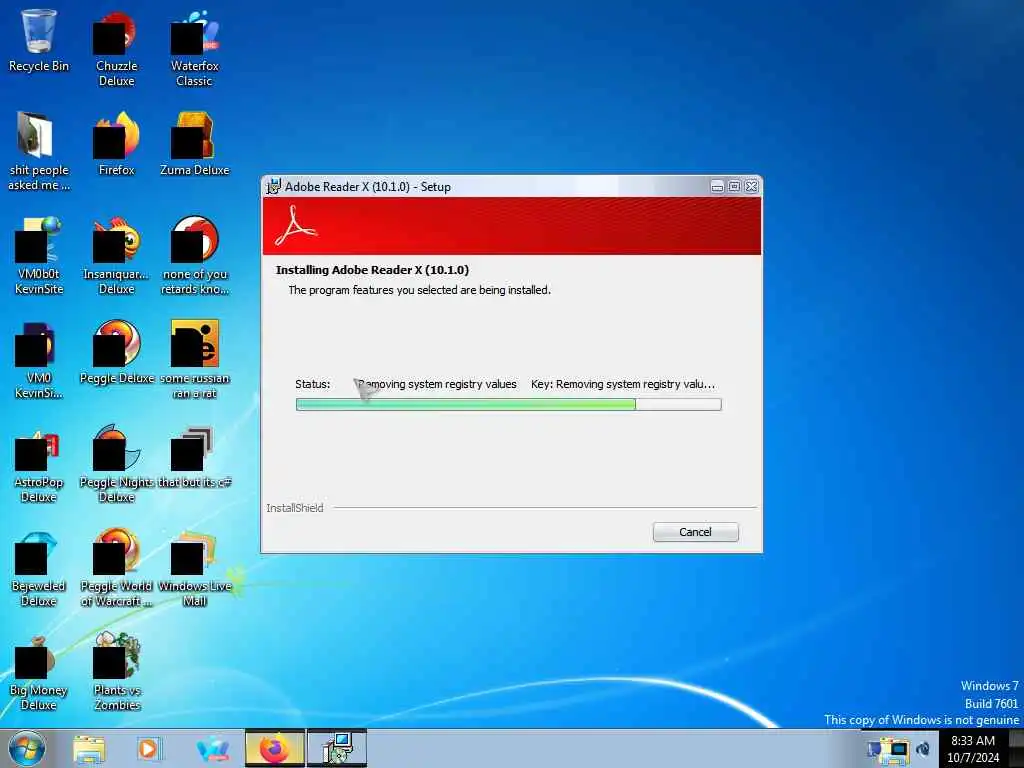This screenshot has height=768, width=1024.
Task: Click the setup icon in dialog title bar
Action: (x=273, y=186)
